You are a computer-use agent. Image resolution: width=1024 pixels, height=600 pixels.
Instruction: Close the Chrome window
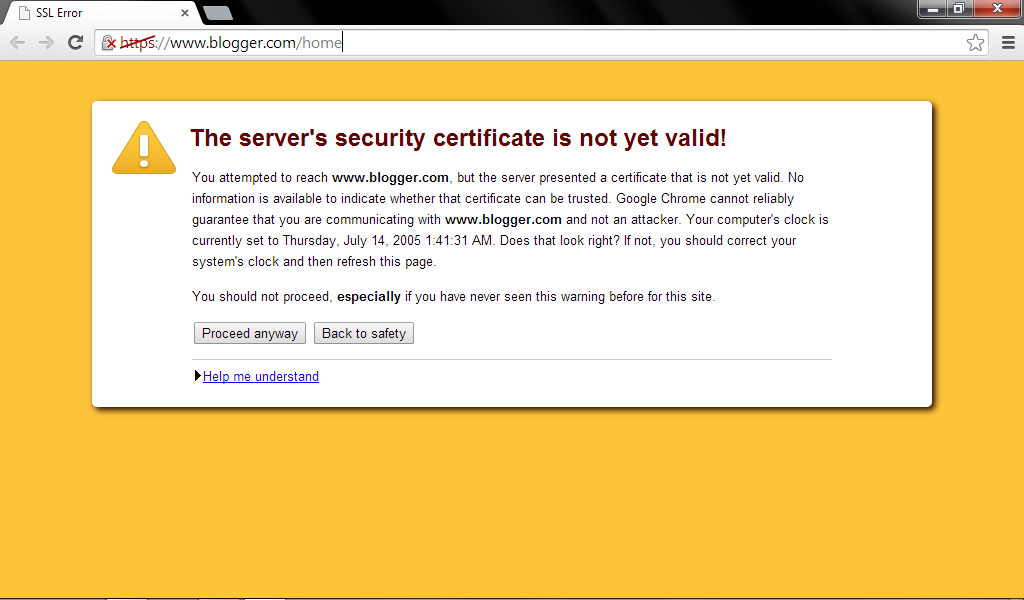[x=997, y=8]
